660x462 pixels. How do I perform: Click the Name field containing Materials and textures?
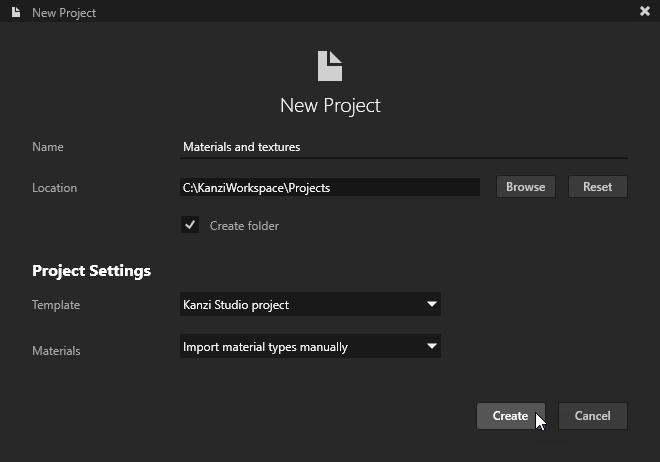click(403, 147)
